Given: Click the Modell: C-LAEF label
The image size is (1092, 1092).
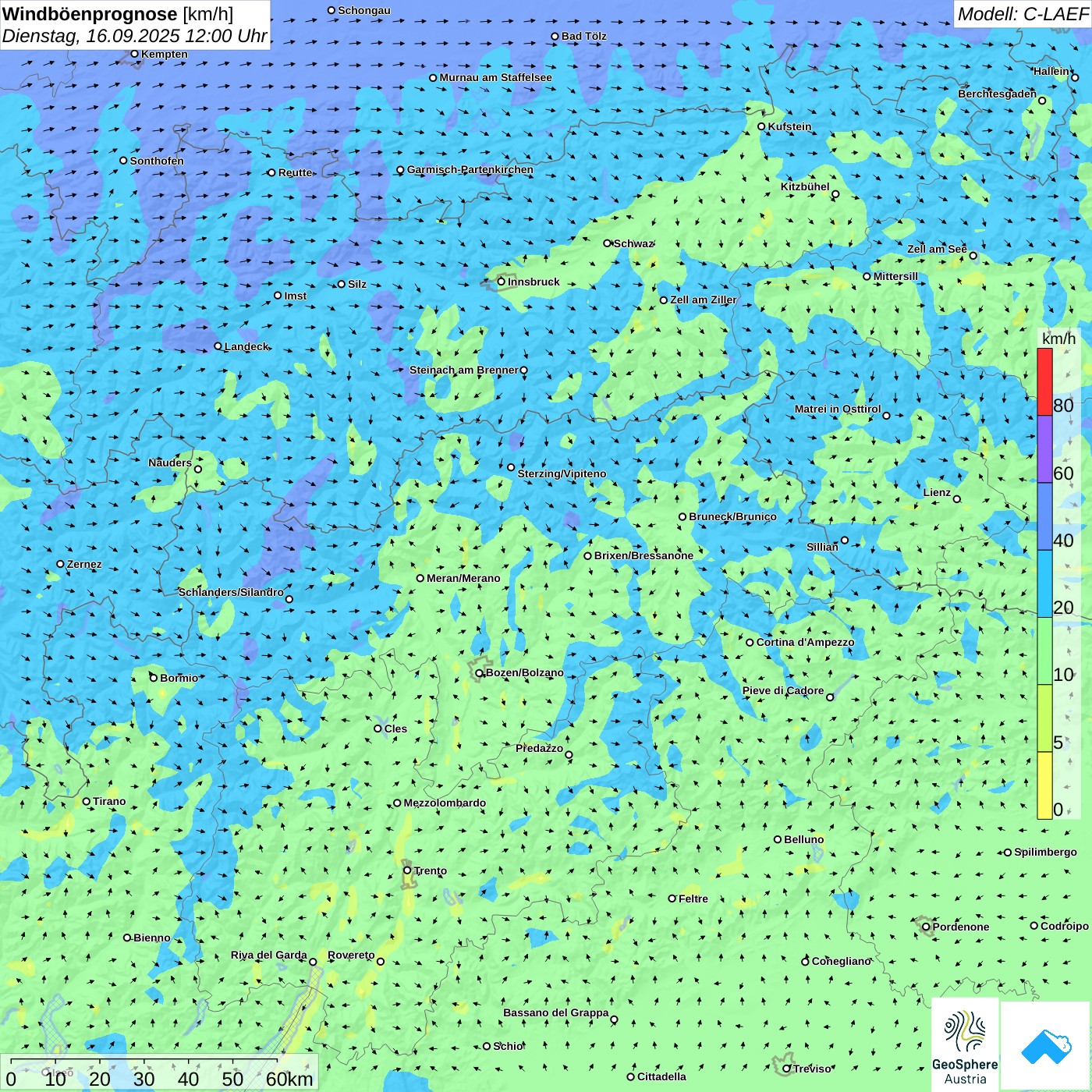Looking at the screenshot, I should pyautogui.click(x=1023, y=14).
